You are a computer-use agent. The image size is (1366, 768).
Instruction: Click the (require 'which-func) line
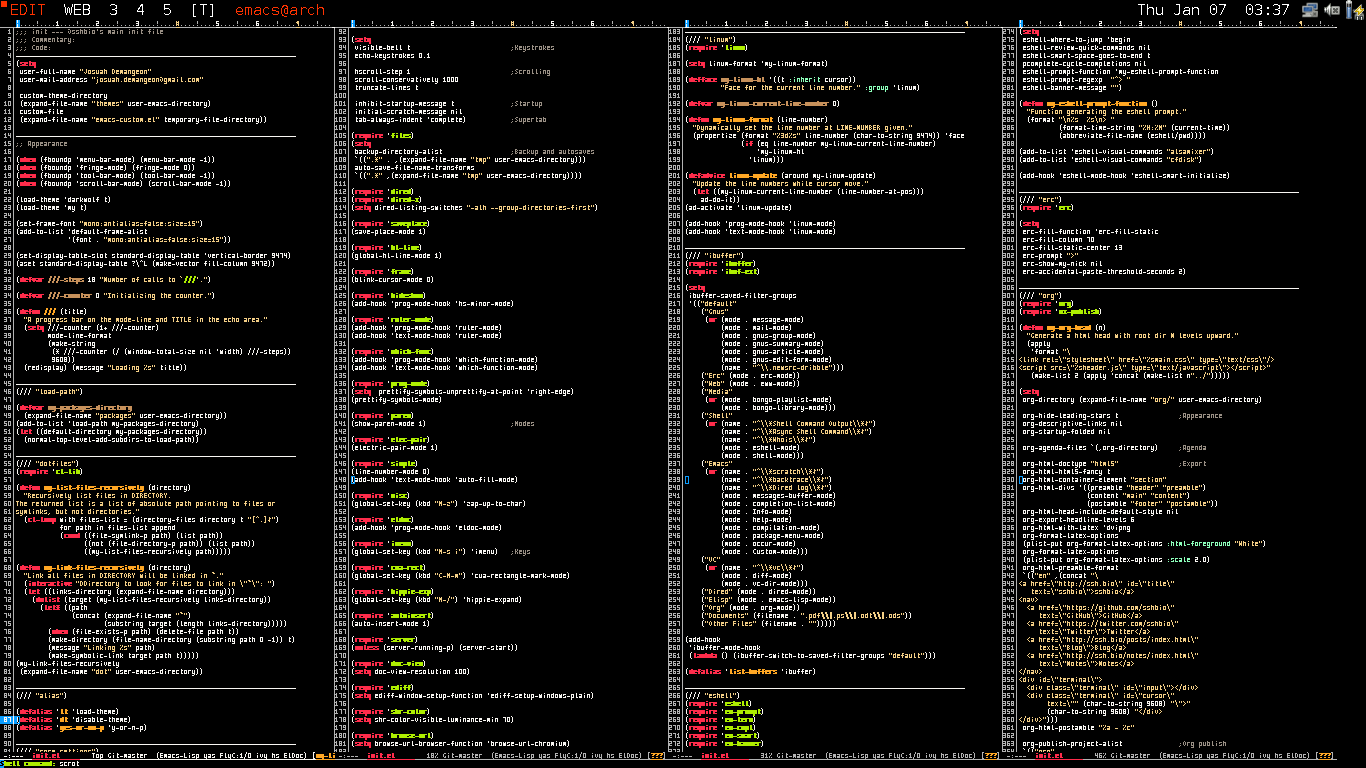(393, 351)
